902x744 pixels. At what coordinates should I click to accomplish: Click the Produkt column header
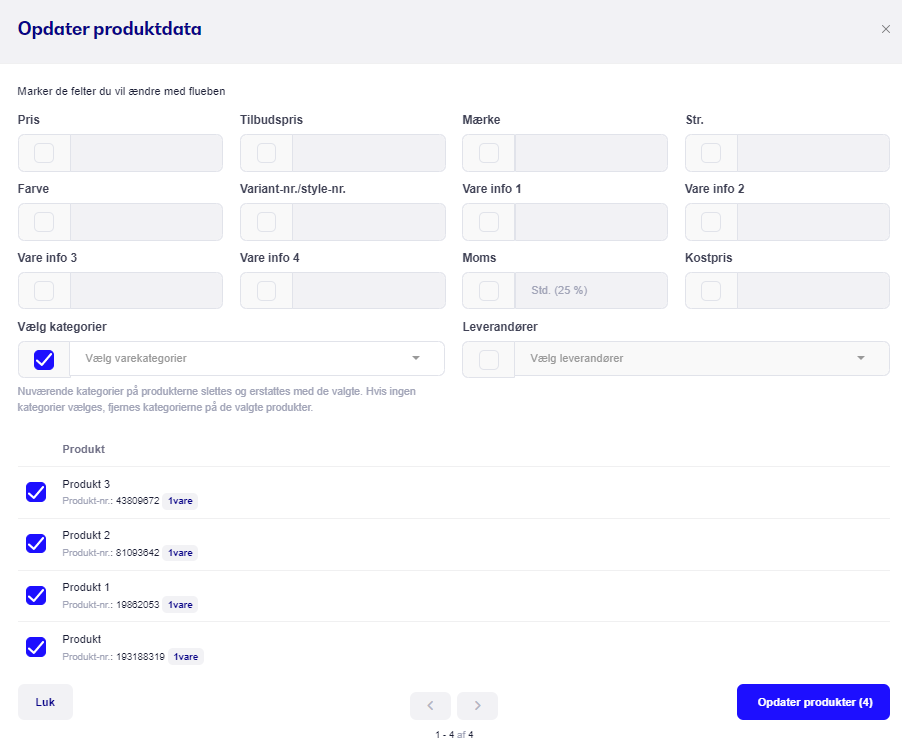pyautogui.click(x=83, y=449)
